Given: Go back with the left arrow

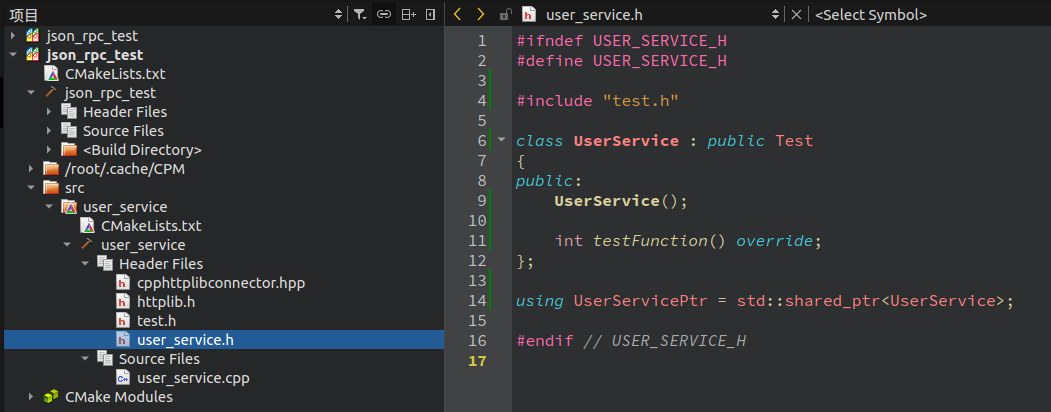Looking at the screenshot, I should [457, 14].
